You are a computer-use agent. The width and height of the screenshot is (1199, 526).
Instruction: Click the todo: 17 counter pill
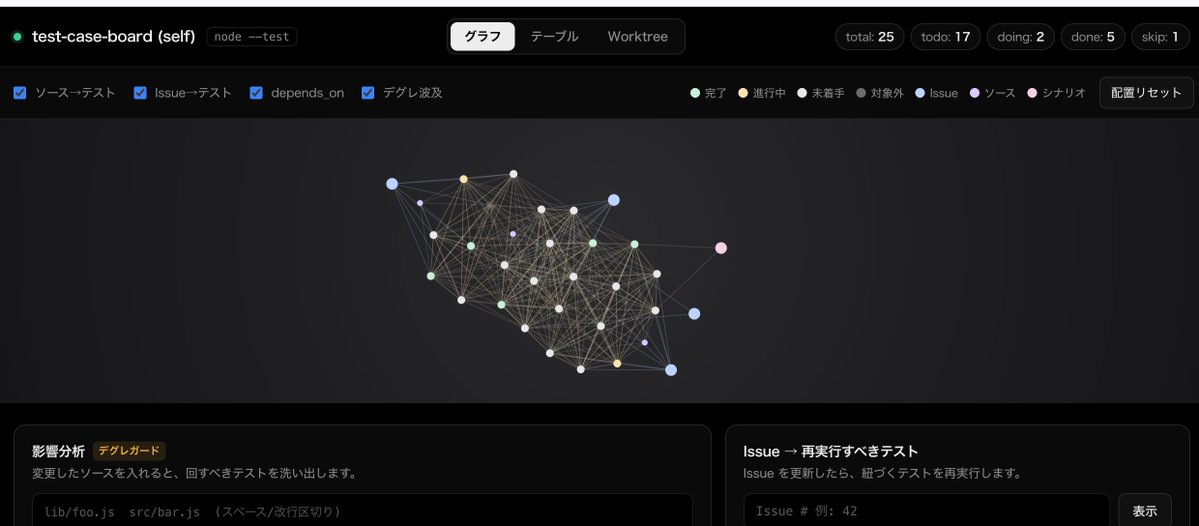945,37
